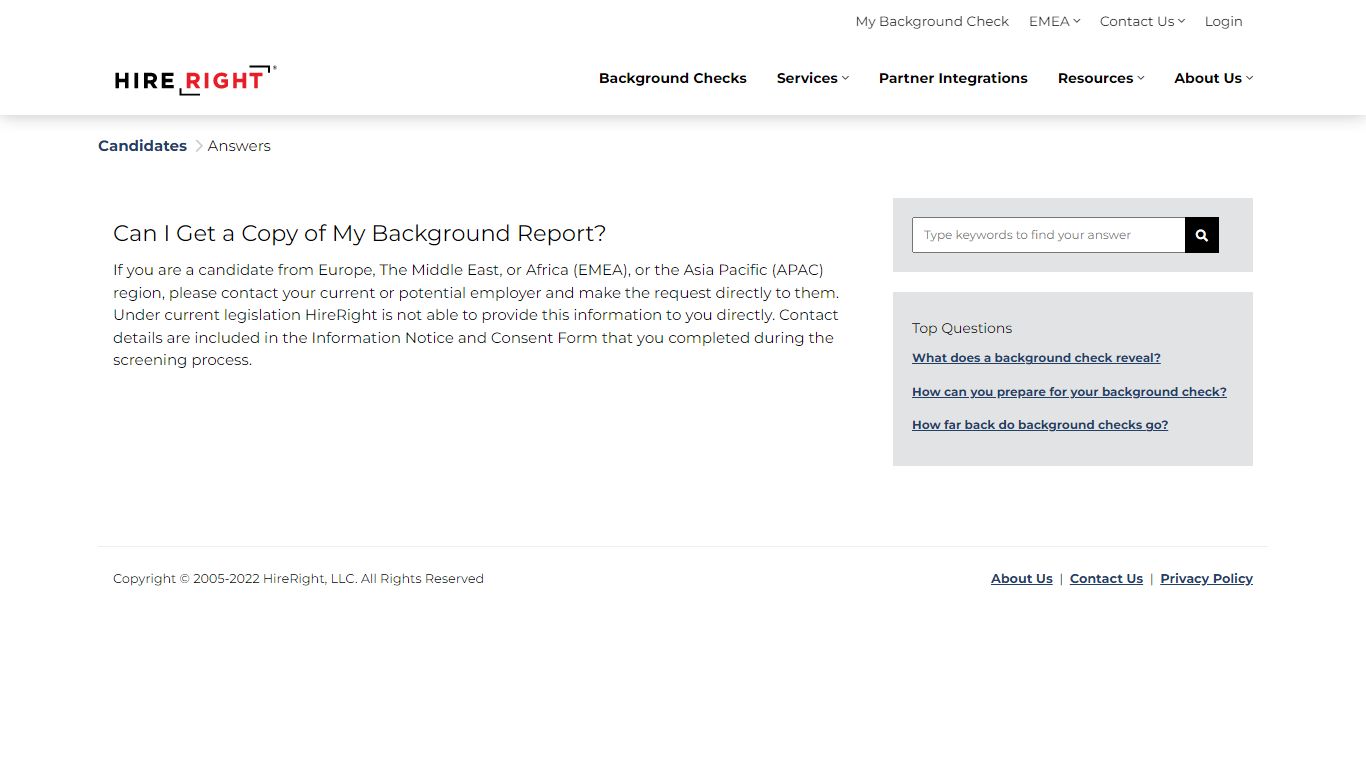The image size is (1366, 768).
Task: Open 'How can you prepare for your background check?'
Action: 1069,392
